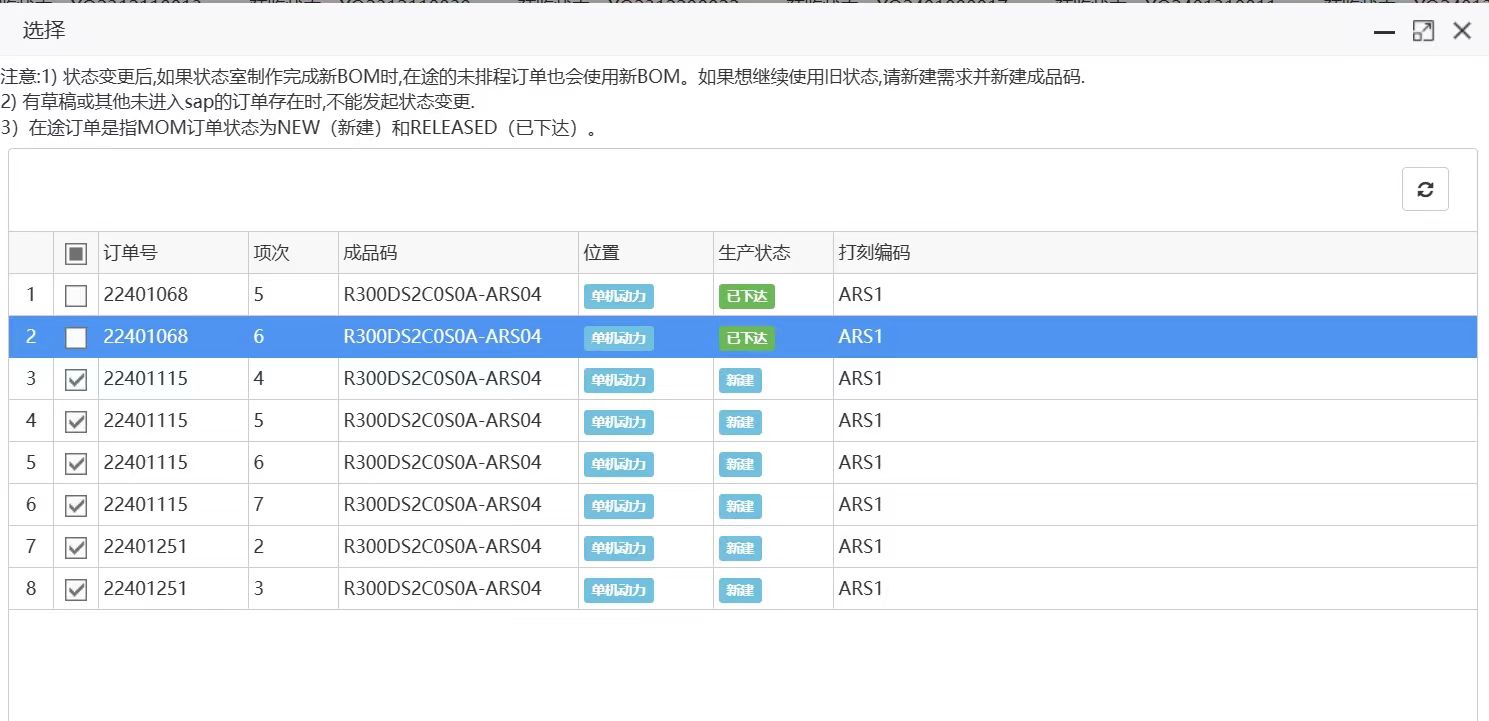Select order number 22401068 in row 2

(x=145, y=337)
